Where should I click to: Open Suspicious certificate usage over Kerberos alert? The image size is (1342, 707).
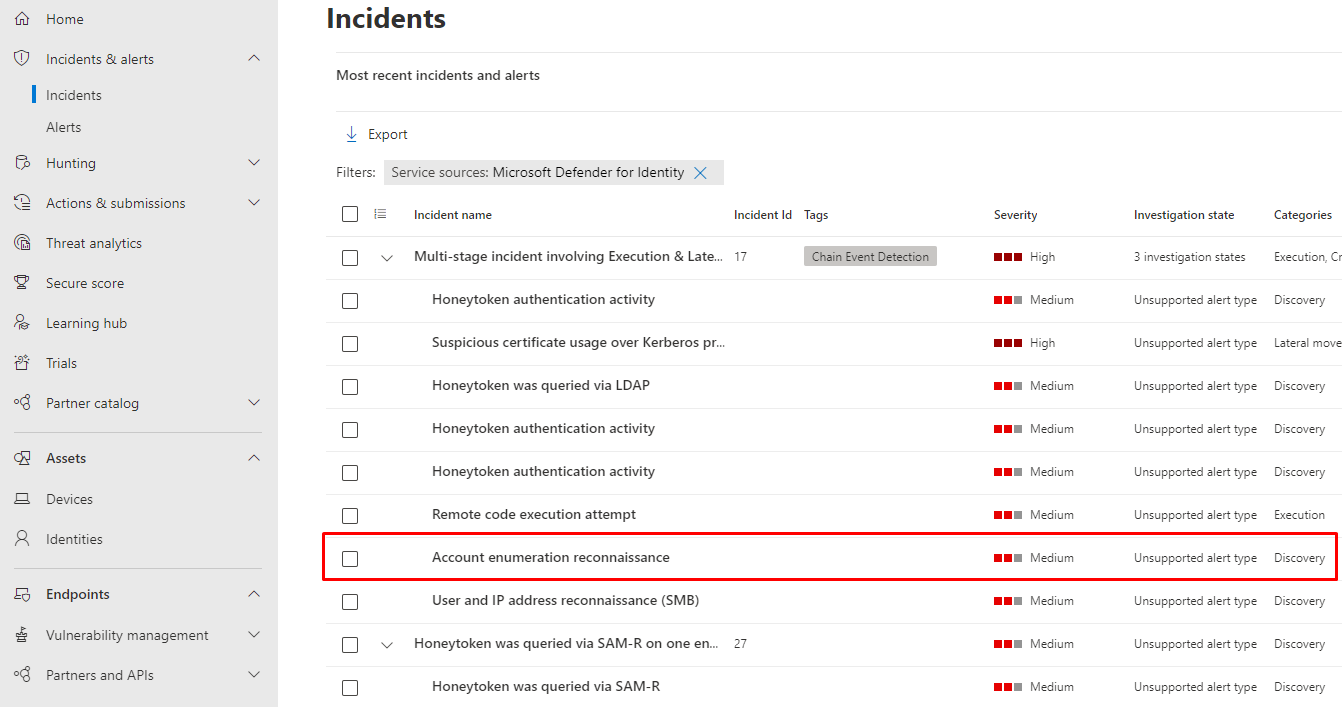click(578, 343)
